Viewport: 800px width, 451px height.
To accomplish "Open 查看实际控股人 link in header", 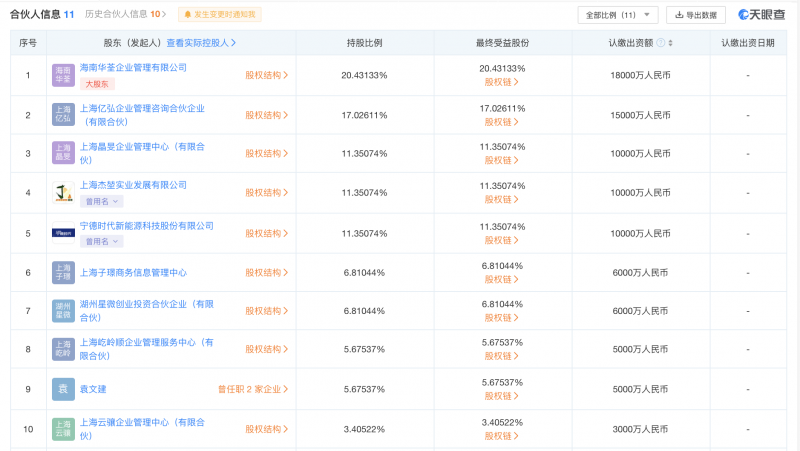I will [x=201, y=43].
